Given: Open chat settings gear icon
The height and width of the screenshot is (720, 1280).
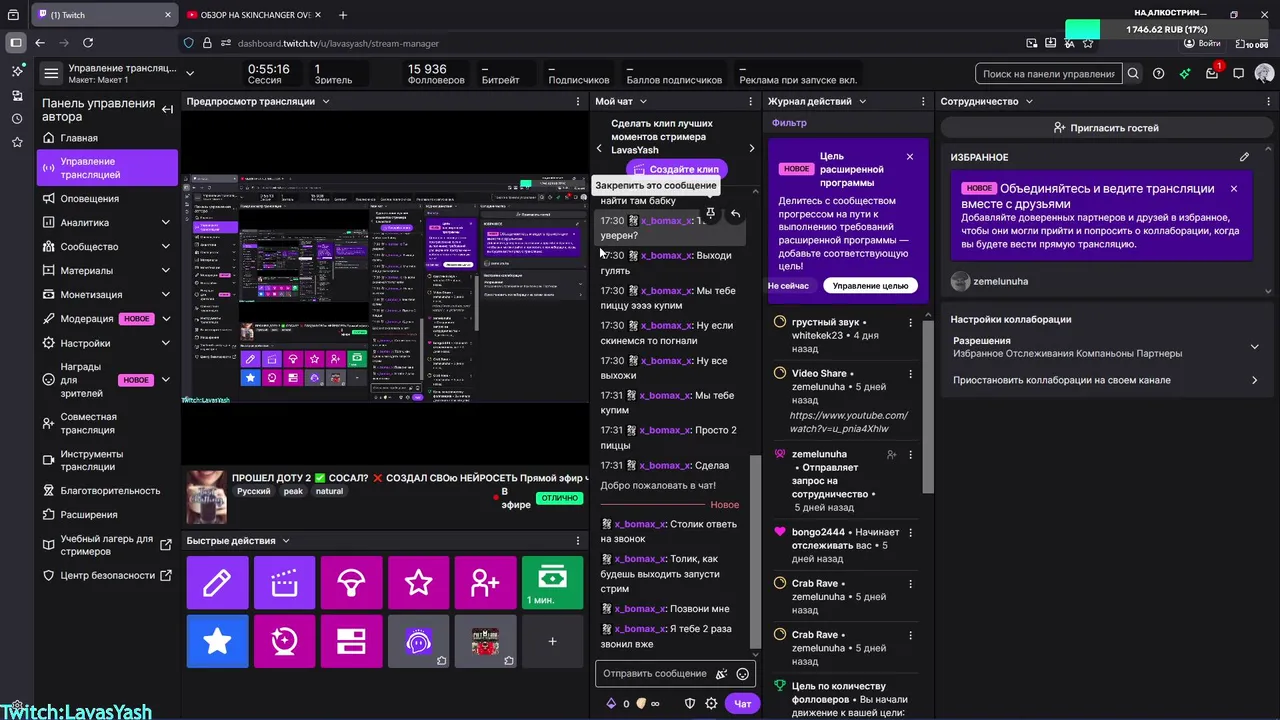Looking at the screenshot, I should point(711,704).
